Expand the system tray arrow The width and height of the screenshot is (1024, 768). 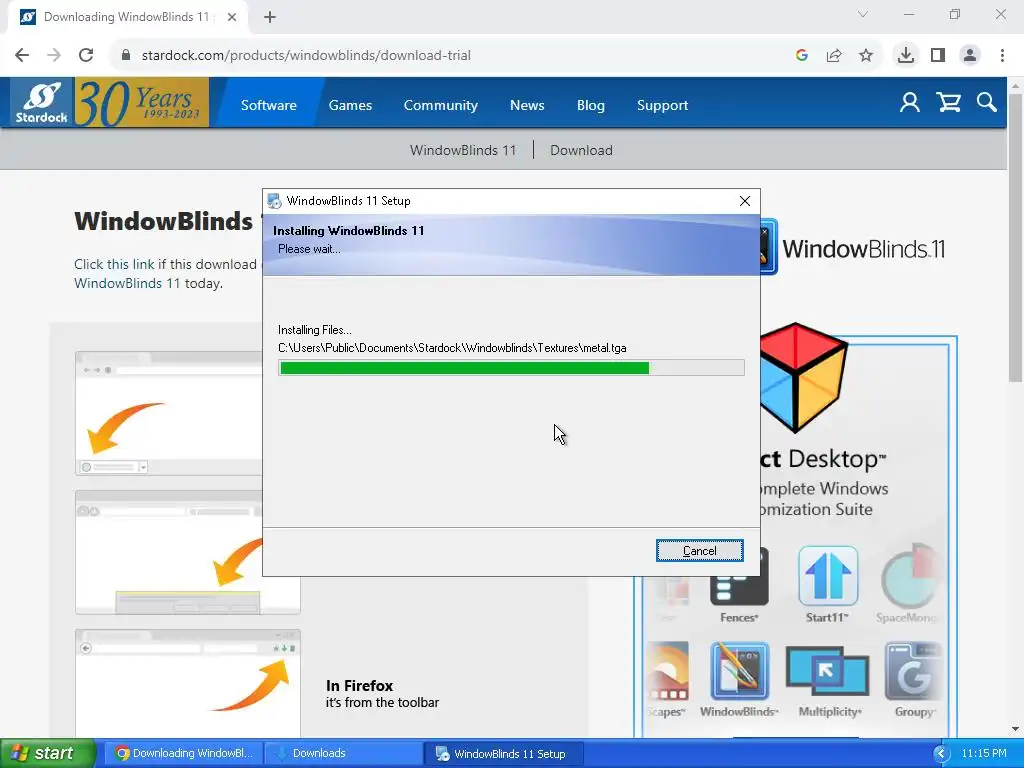(941, 754)
